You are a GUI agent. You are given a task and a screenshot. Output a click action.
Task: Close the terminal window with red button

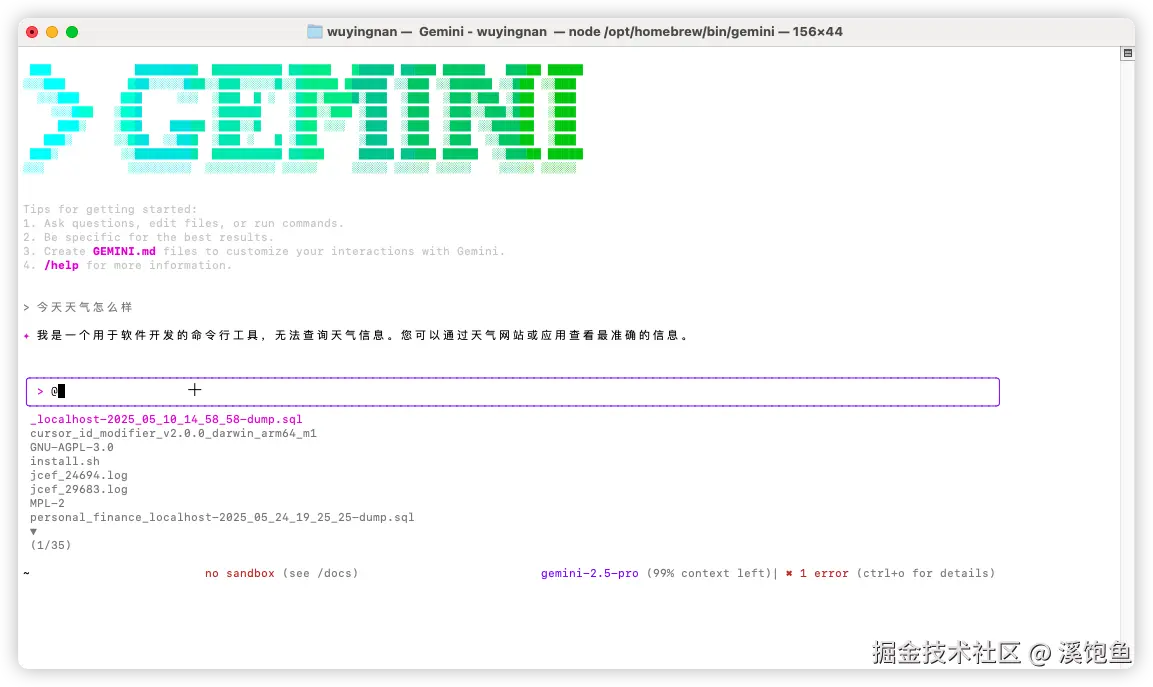pyautogui.click(x=32, y=32)
